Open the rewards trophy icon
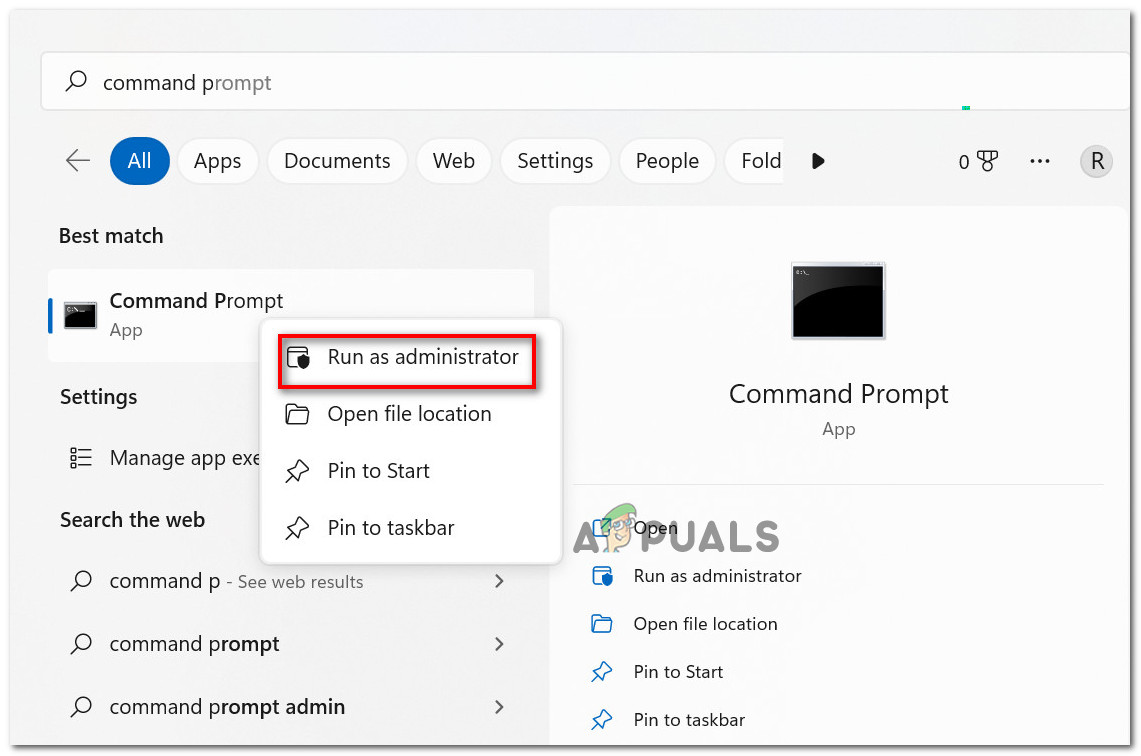 coord(987,161)
